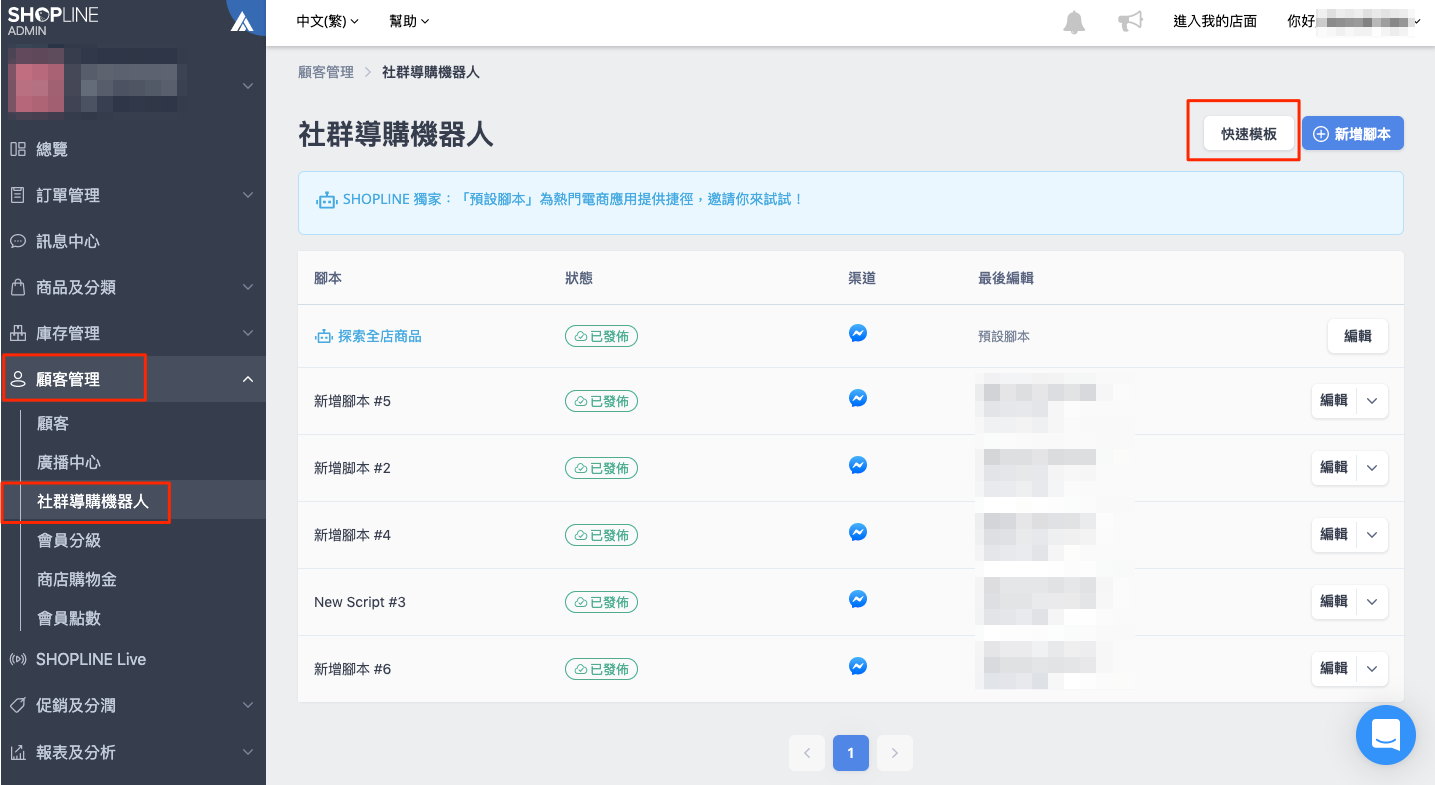Open the 幫助 menu
This screenshot has height=785, width=1435.
coord(408,21)
